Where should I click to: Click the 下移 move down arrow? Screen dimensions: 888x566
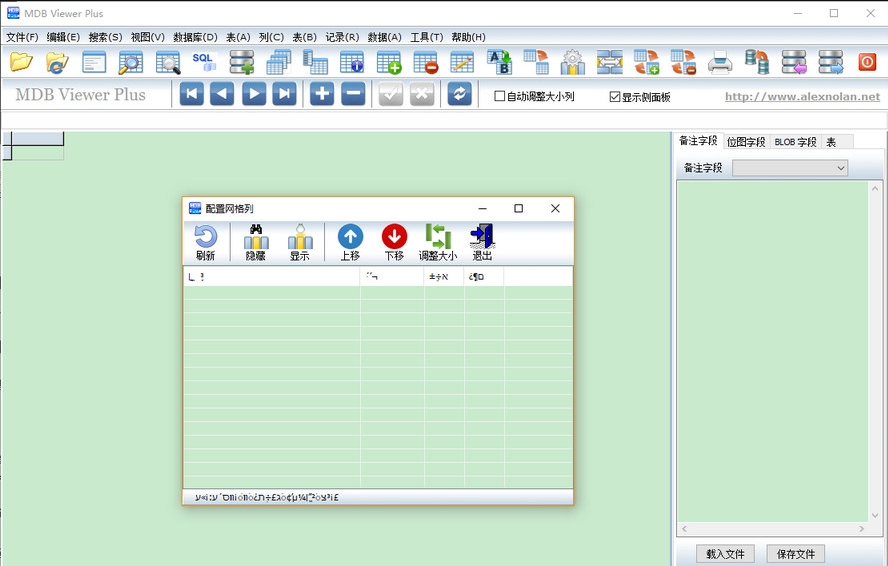click(394, 242)
